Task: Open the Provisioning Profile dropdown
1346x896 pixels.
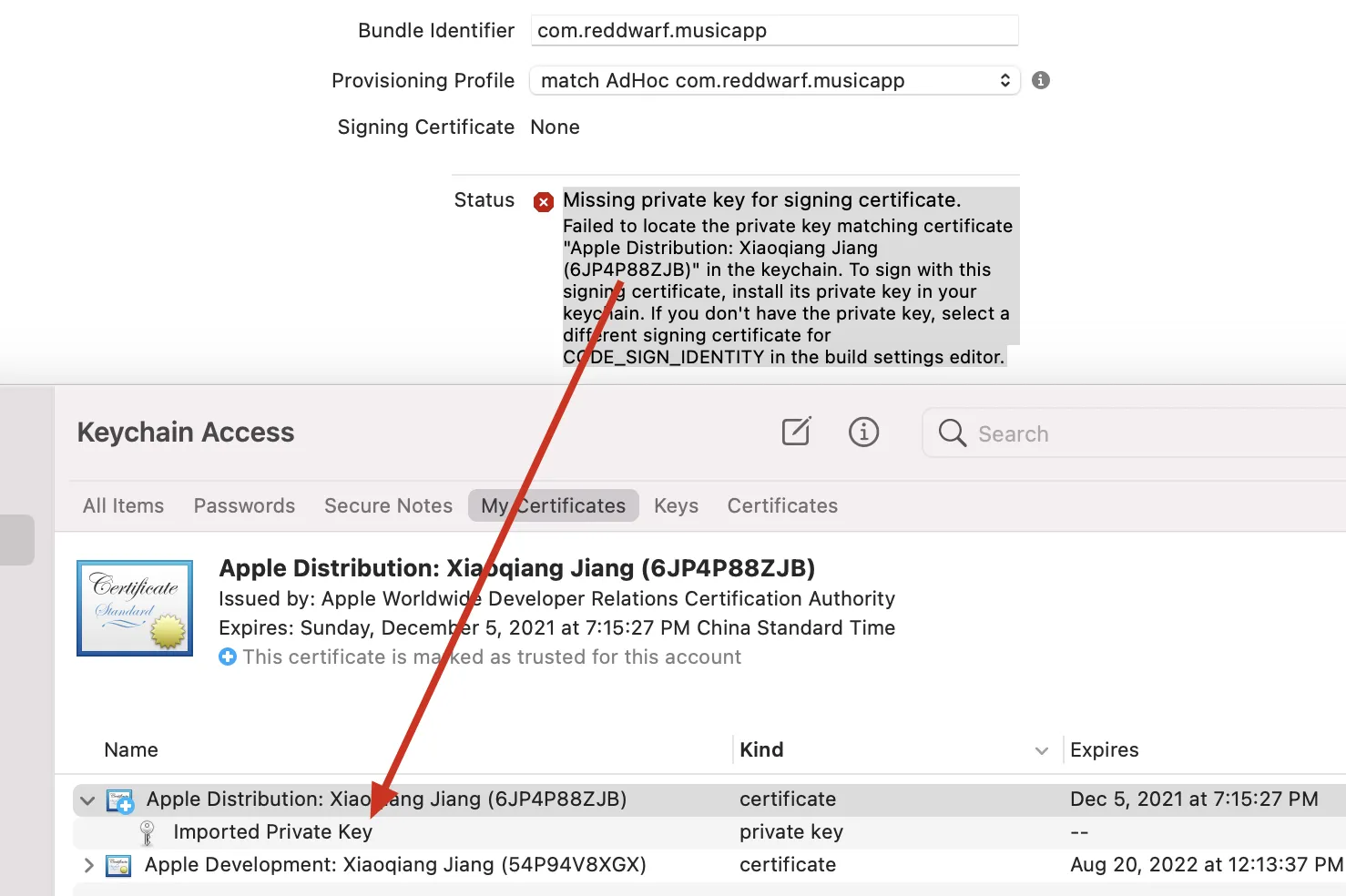Action: 775,80
